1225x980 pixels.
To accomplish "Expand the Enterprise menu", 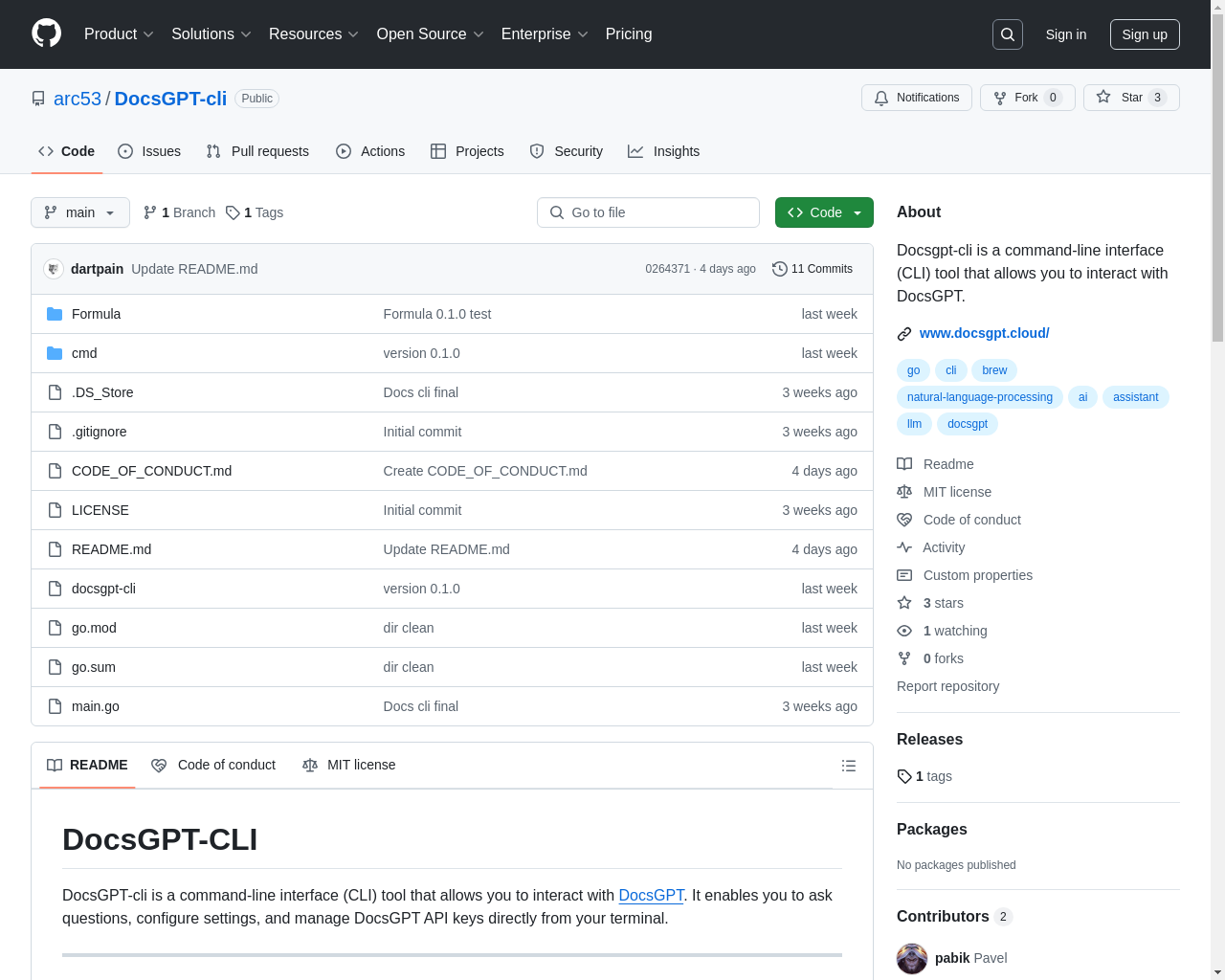I will pyautogui.click(x=545, y=34).
